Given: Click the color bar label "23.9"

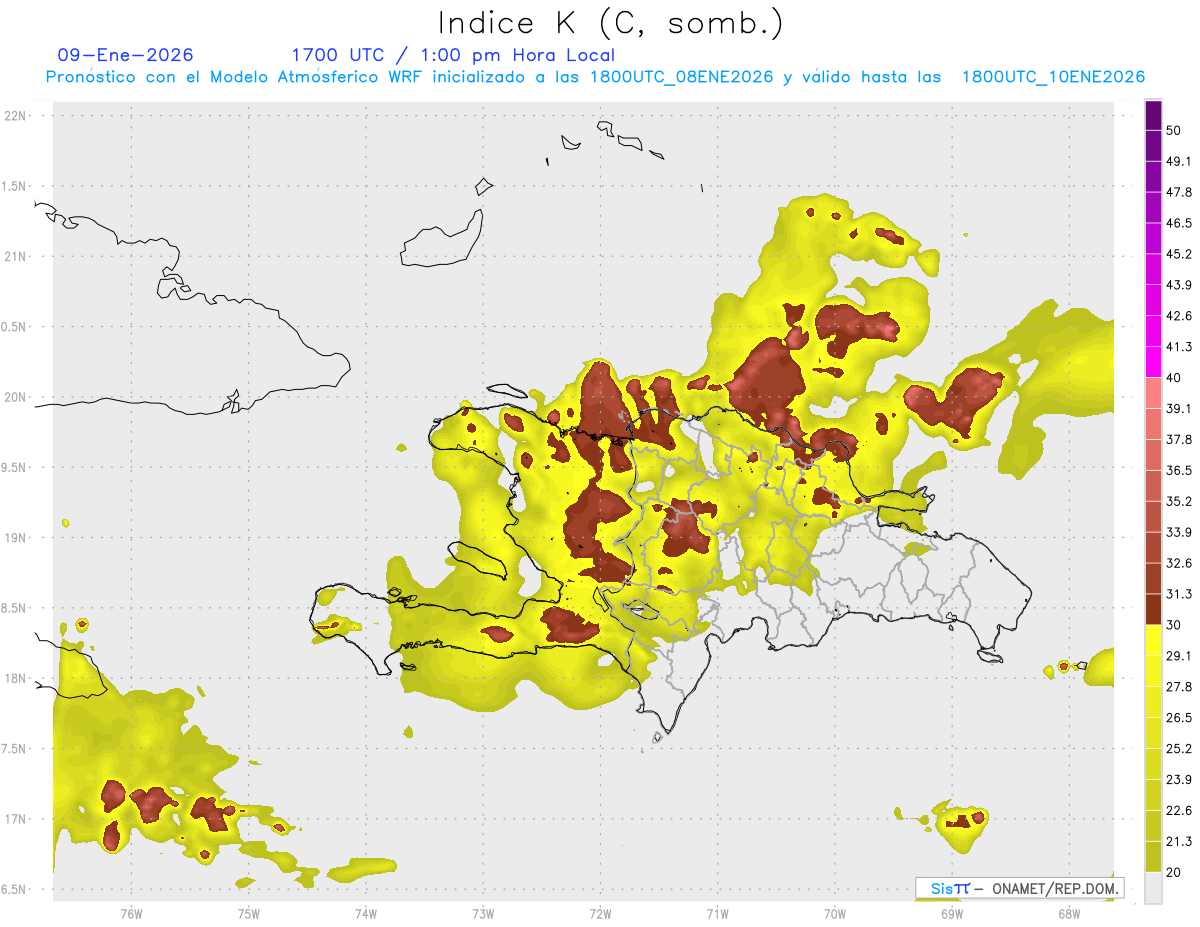Looking at the screenshot, I should (x=1179, y=780).
